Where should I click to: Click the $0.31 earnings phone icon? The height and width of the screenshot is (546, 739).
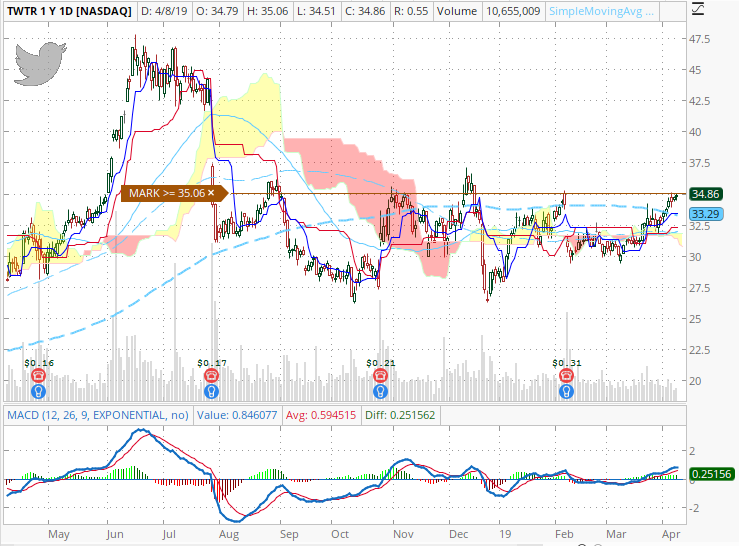(x=567, y=376)
